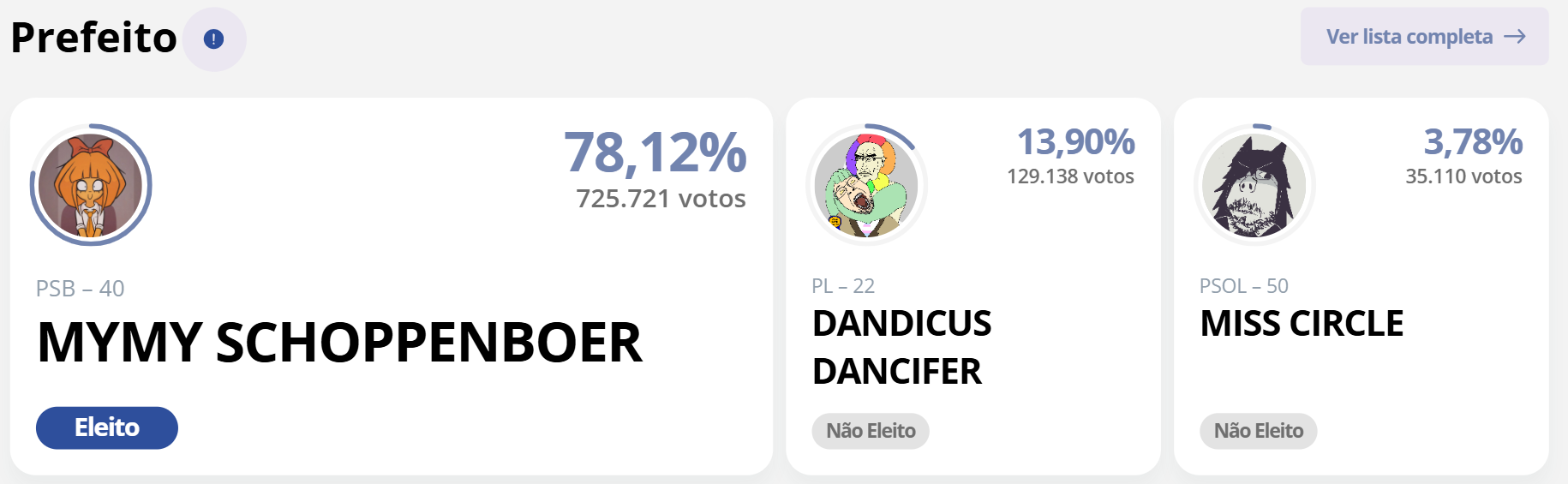Click Não Eleito badge under Dandicus Dancifer
The height and width of the screenshot is (484, 1568).
[871, 431]
